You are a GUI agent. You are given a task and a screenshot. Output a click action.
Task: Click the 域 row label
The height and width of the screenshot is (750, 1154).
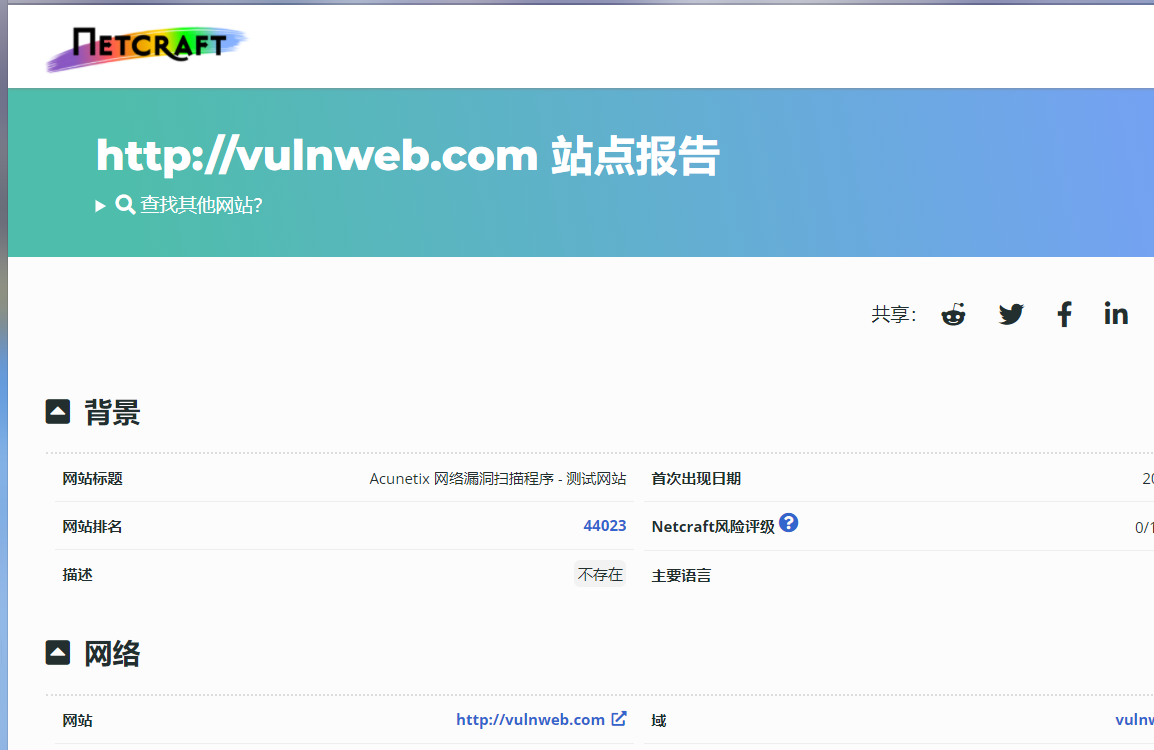[659, 720]
